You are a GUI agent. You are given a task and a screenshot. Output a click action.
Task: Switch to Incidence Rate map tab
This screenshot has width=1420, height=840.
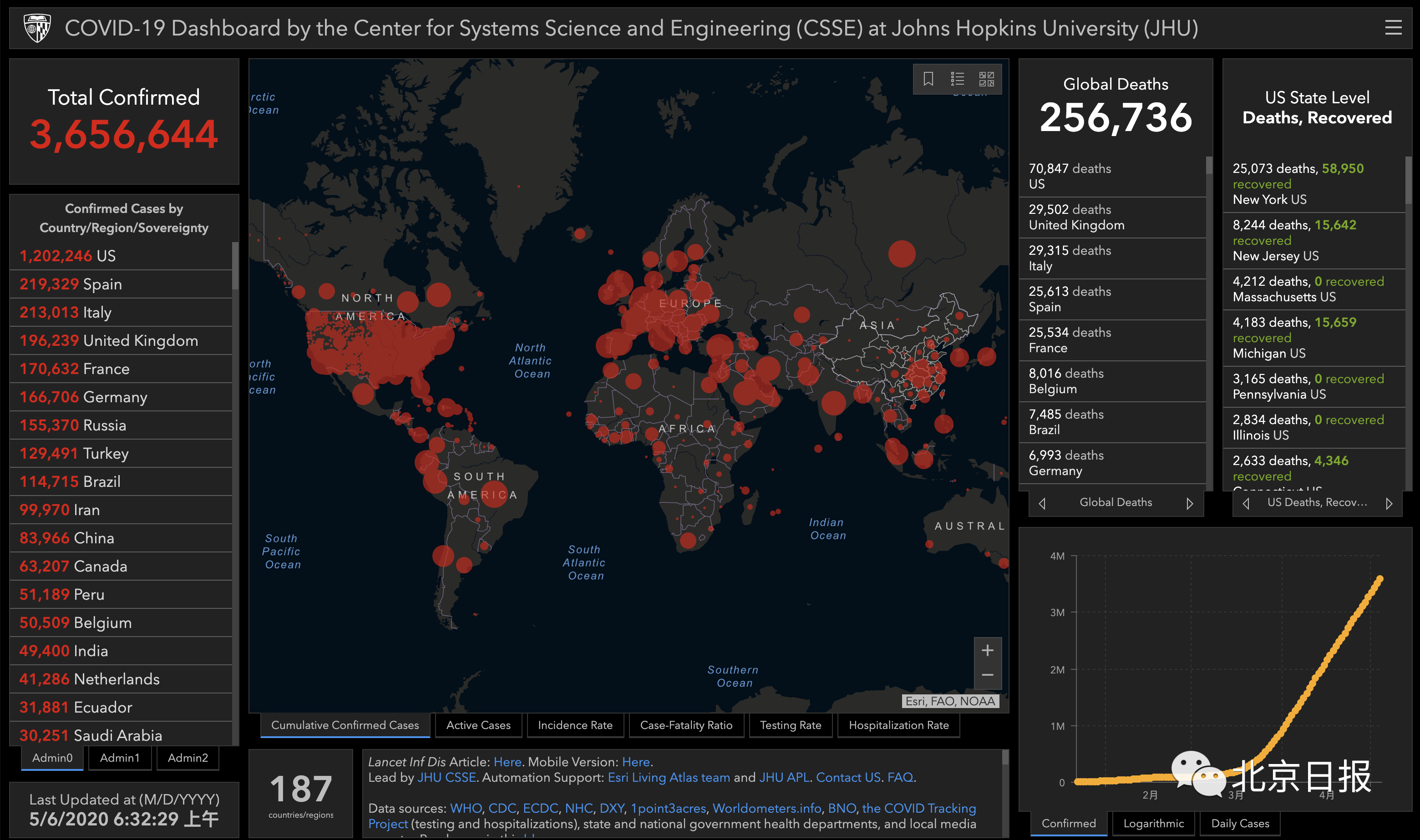(575, 725)
